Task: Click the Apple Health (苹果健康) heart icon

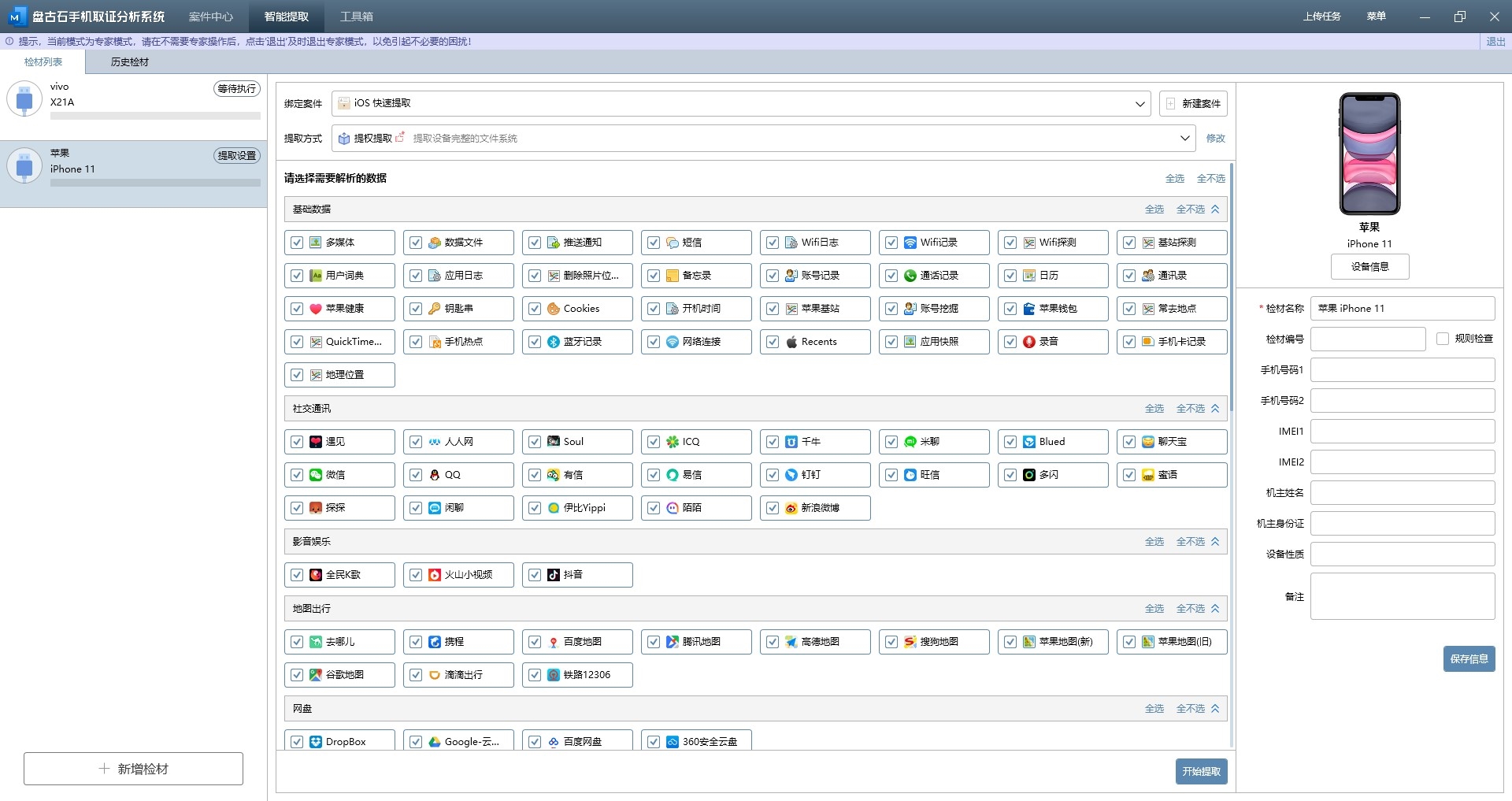Action: [316, 309]
